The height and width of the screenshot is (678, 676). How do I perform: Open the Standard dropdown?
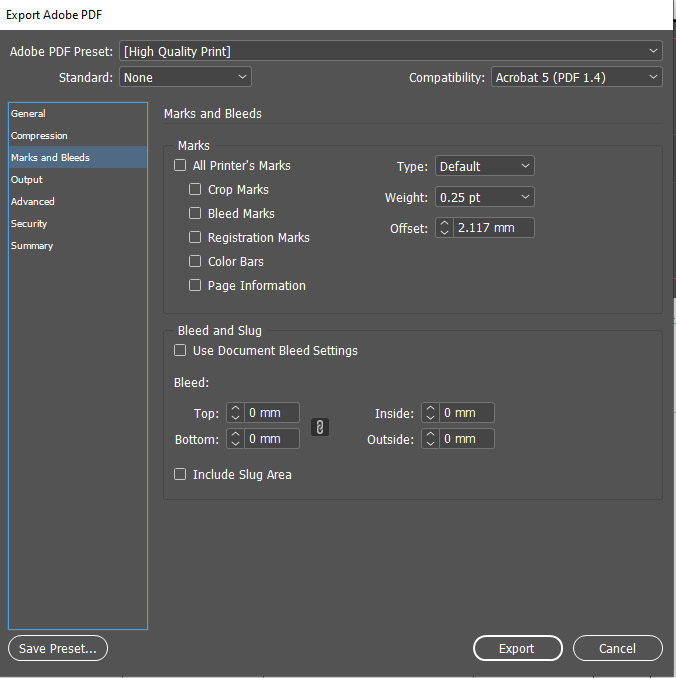coord(185,77)
